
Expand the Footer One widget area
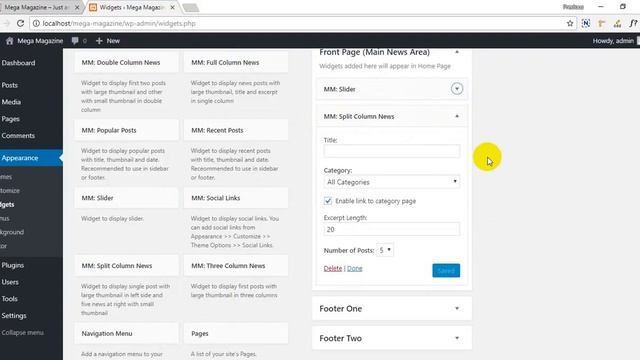tap(457, 309)
